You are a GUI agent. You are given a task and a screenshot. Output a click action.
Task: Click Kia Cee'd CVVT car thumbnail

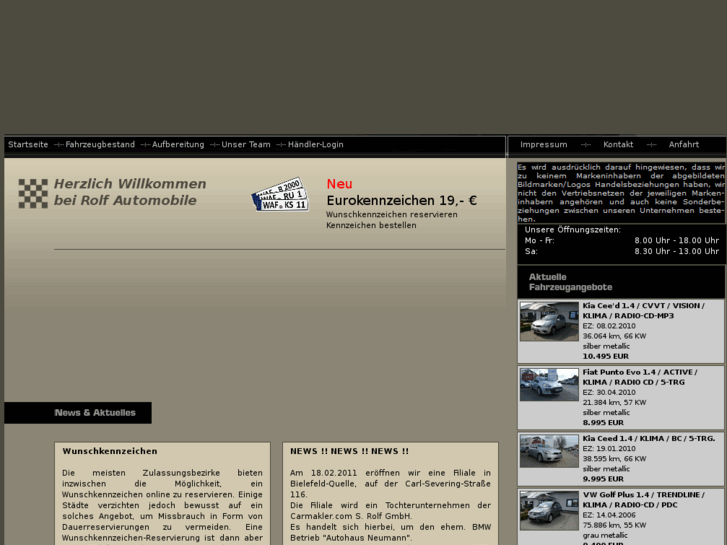tap(549, 321)
